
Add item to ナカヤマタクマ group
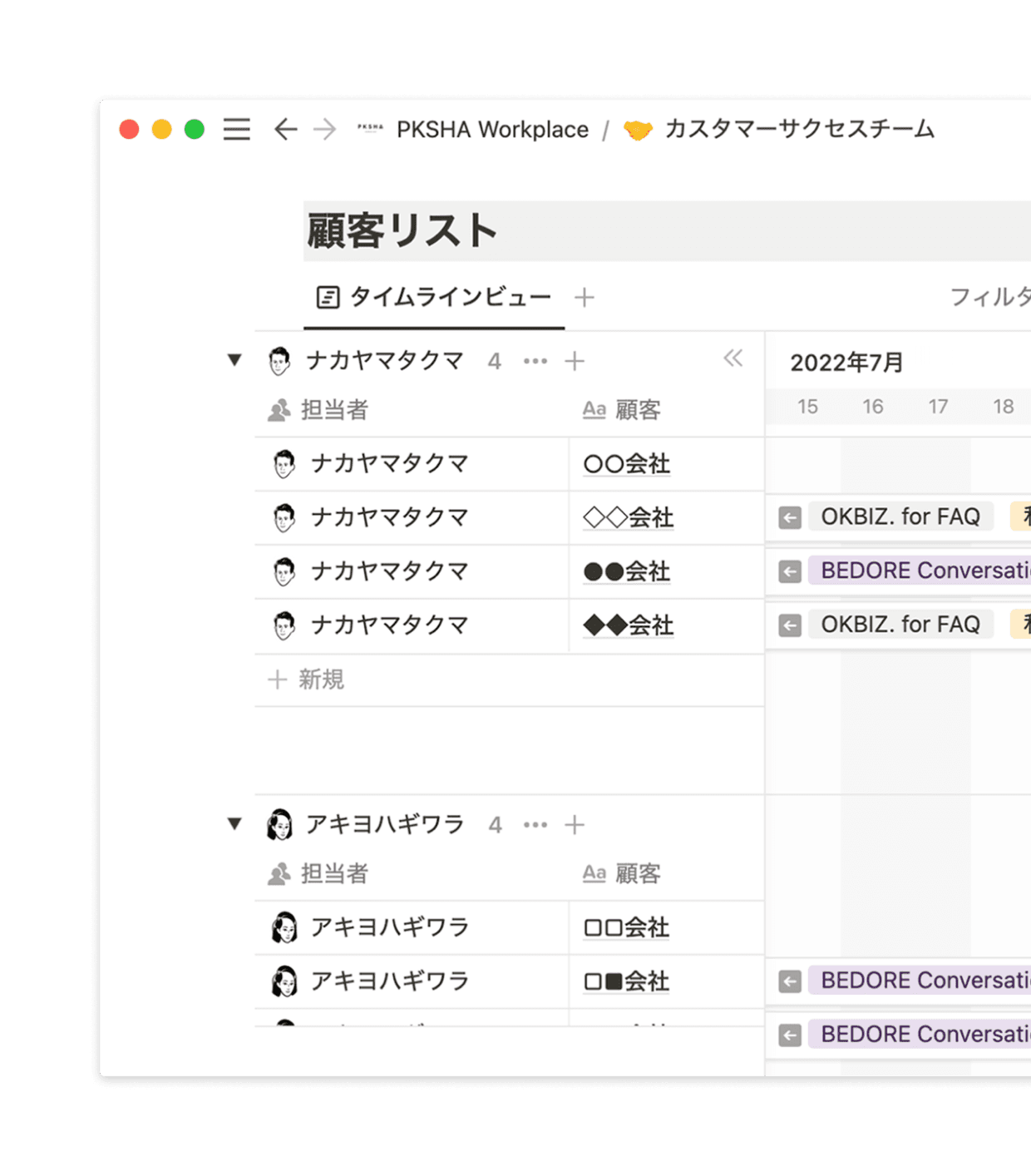pyautogui.click(x=575, y=361)
